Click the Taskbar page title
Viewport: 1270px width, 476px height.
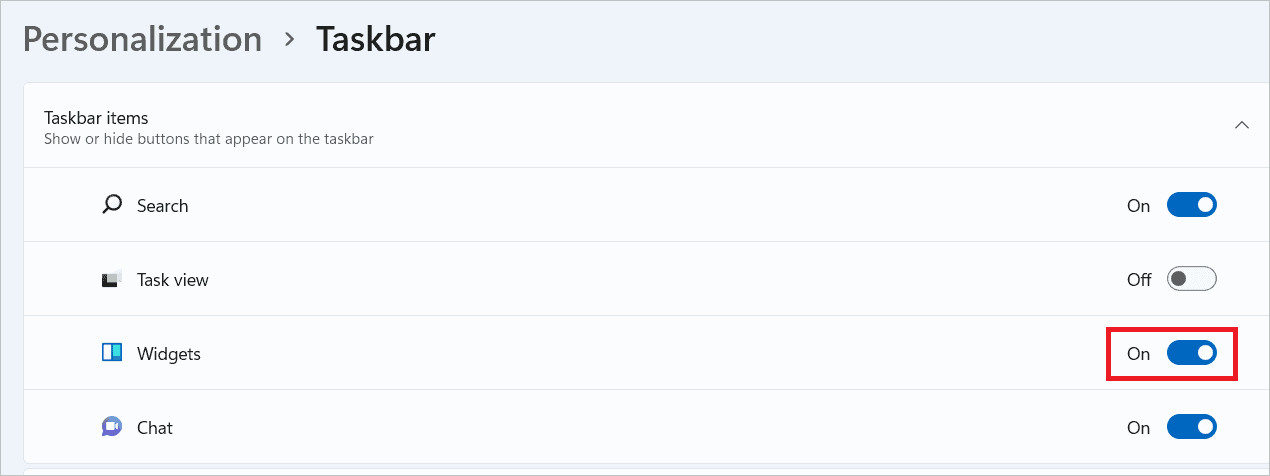point(376,40)
